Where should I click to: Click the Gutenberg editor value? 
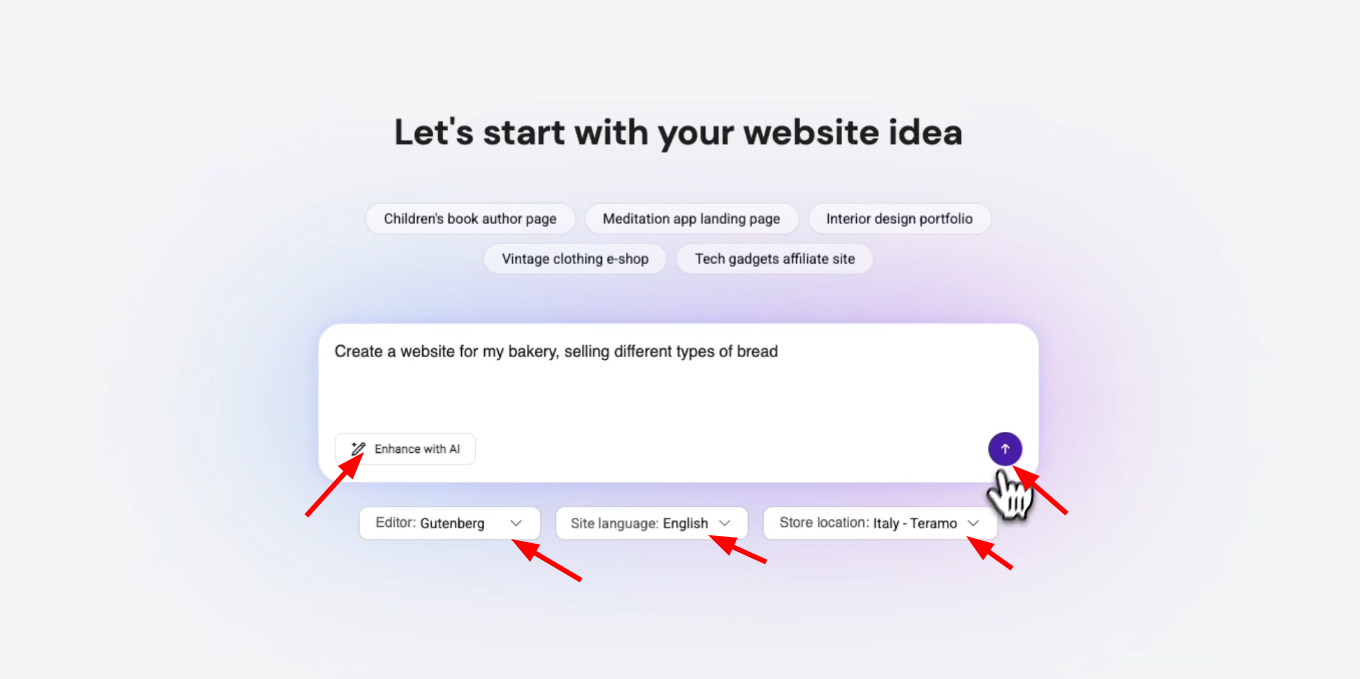(x=452, y=523)
